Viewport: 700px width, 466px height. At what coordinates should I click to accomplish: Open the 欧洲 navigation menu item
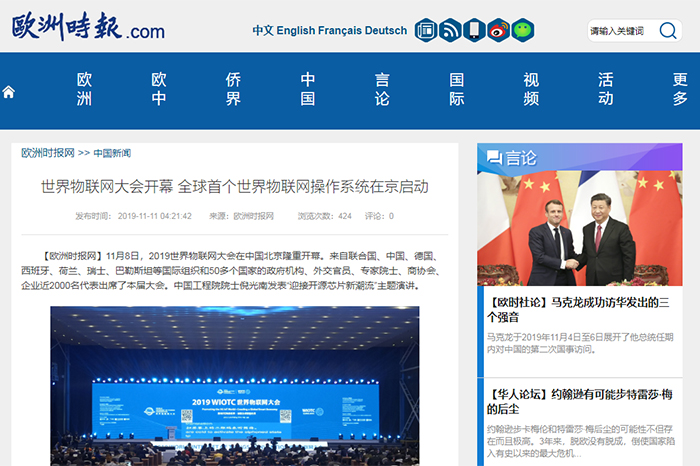85,89
